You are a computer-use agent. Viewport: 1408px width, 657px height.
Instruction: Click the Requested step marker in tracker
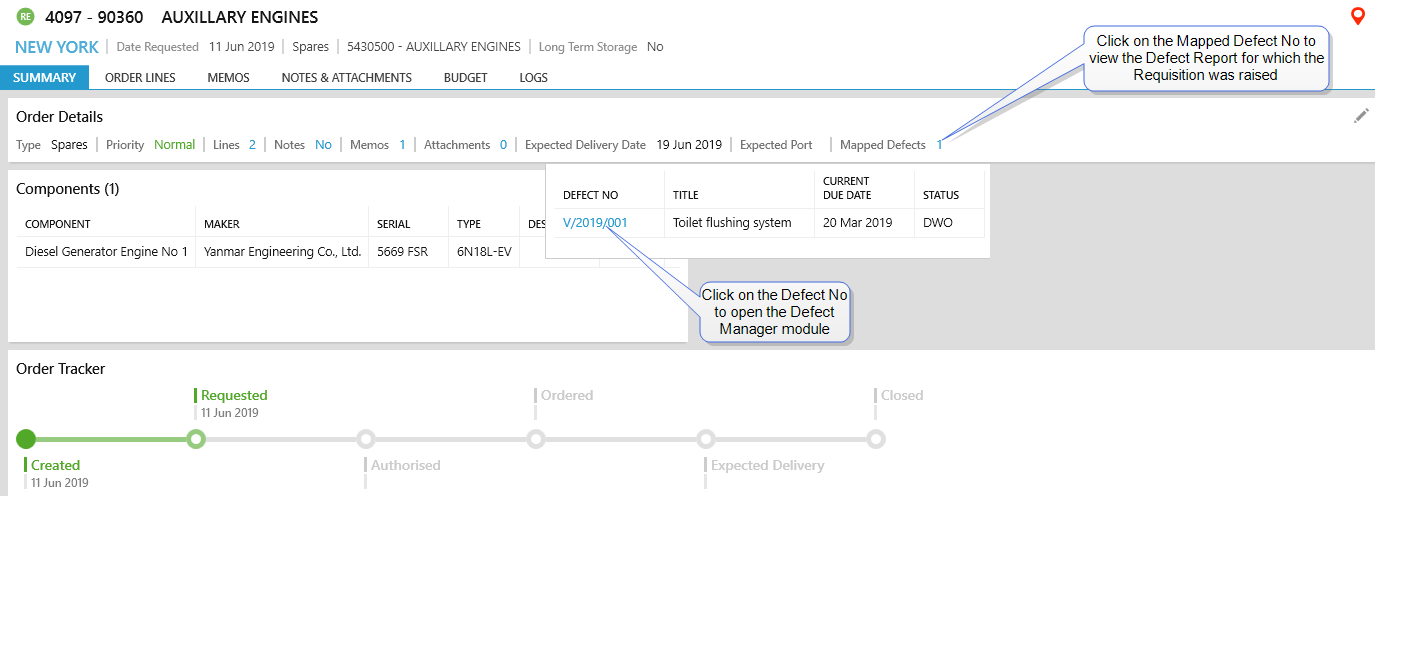(196, 439)
